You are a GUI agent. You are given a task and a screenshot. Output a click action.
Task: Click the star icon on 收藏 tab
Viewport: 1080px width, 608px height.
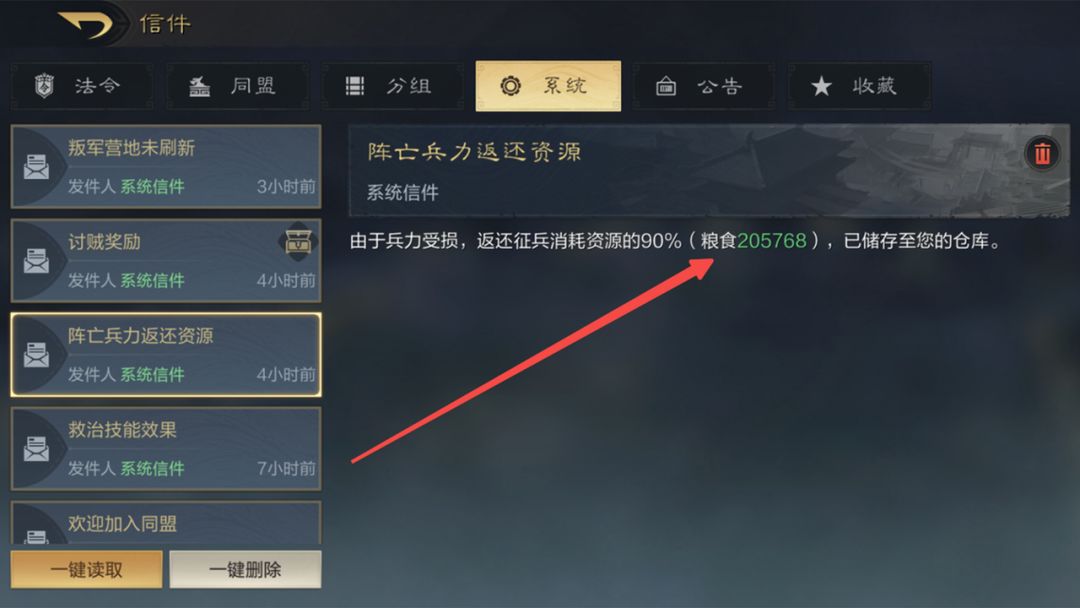click(821, 86)
